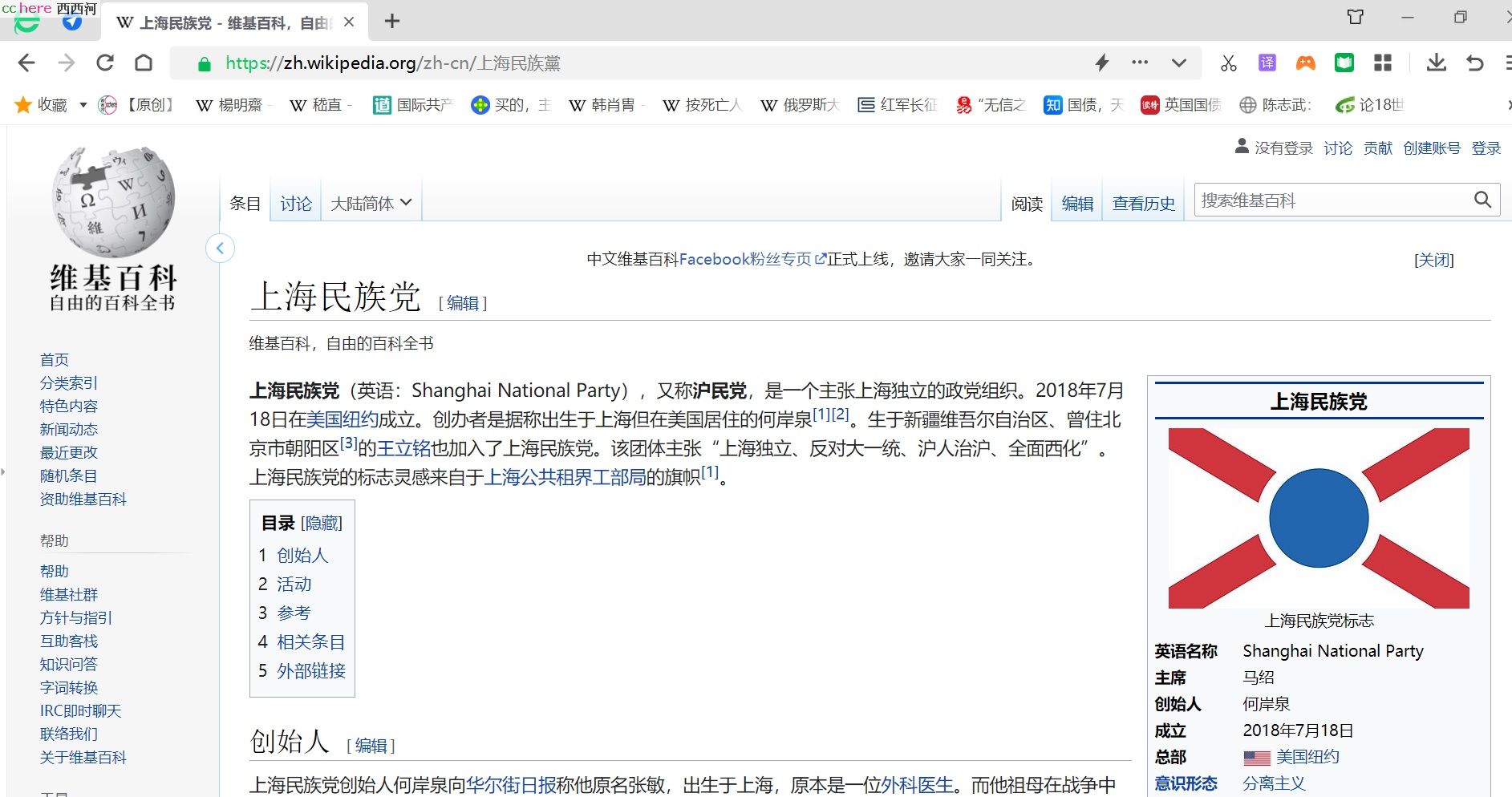Image resolution: width=1512 pixels, height=797 pixels.
Task: Click the green bookmark extension icon
Action: (1344, 63)
